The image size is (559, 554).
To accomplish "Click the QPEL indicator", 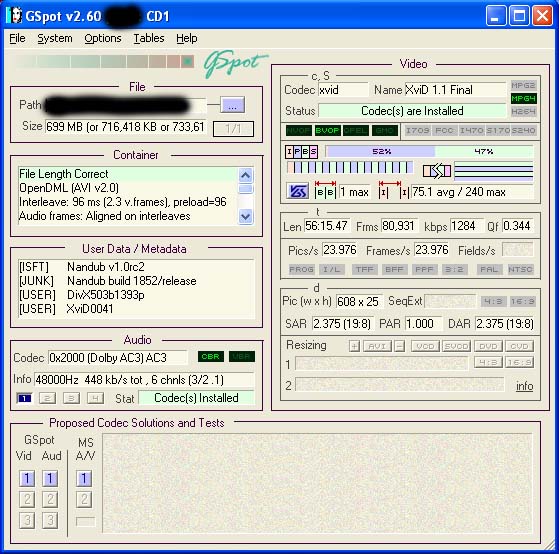I will (356, 130).
